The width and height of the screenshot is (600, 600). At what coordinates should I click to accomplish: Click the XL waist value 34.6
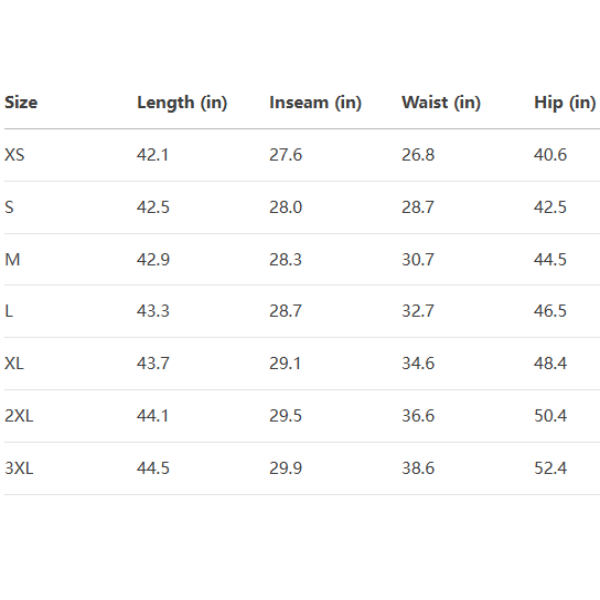(418, 363)
